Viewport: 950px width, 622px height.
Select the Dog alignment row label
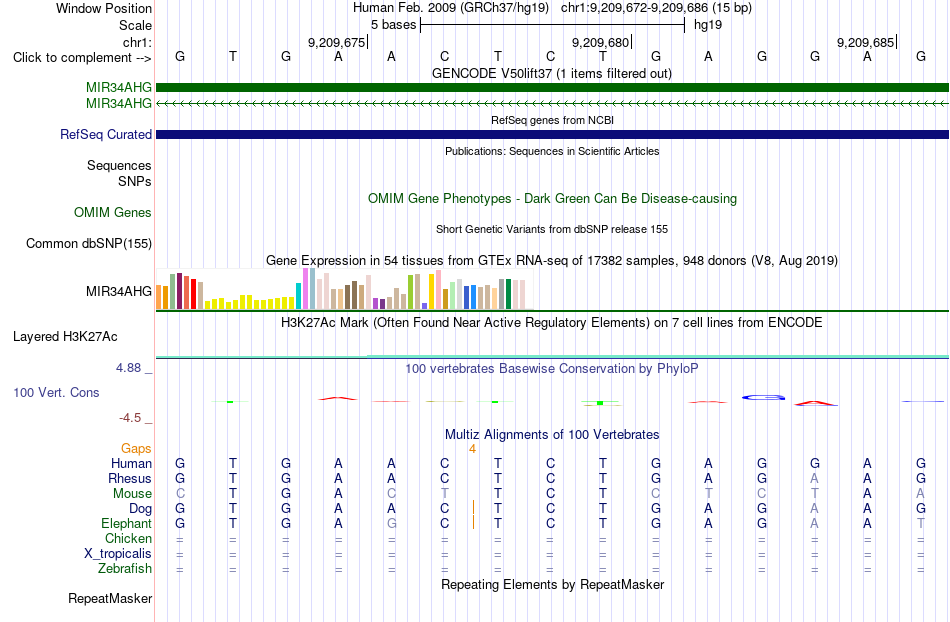pyautogui.click(x=140, y=509)
